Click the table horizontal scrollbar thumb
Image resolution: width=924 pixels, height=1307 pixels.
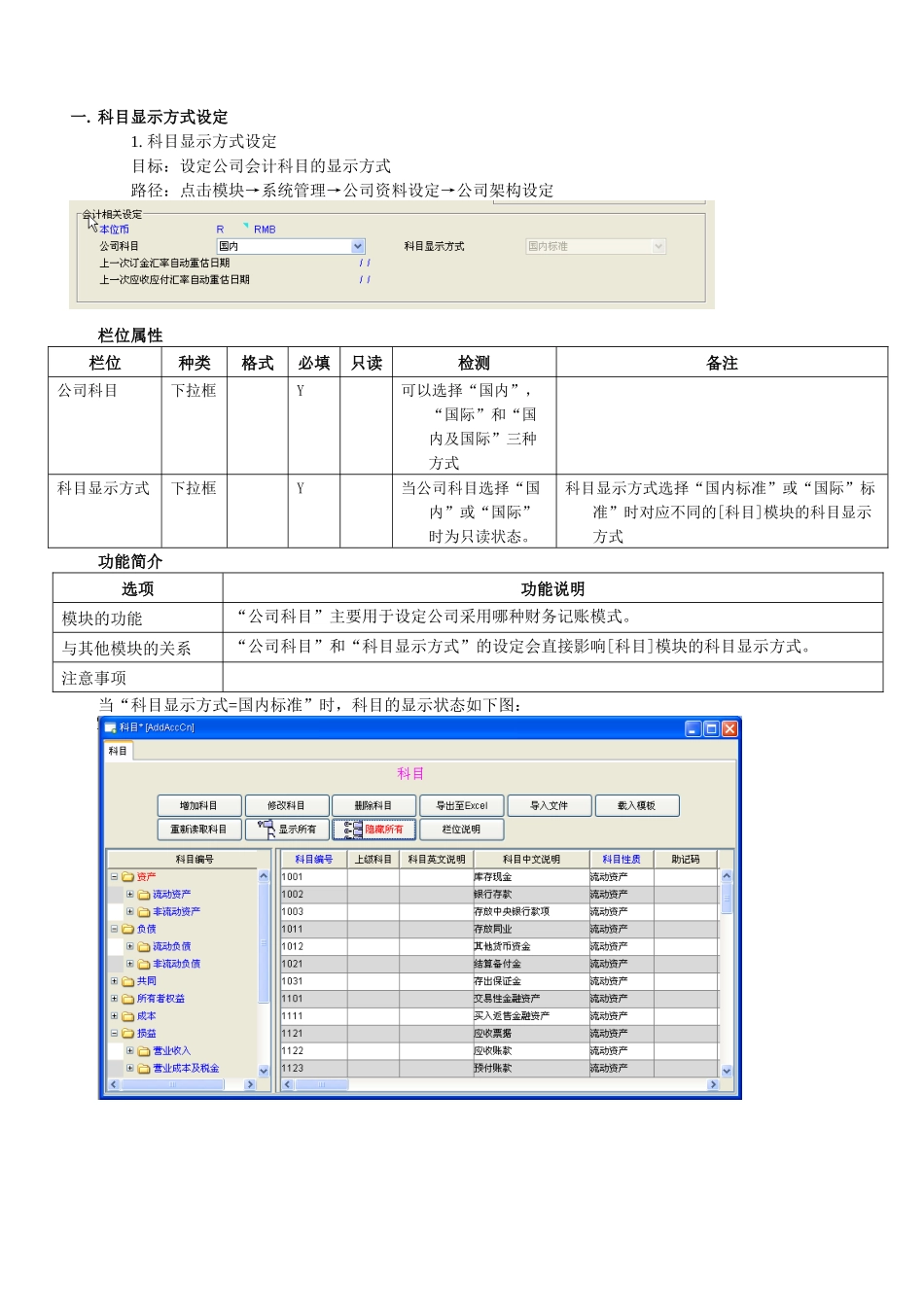tap(321, 1084)
